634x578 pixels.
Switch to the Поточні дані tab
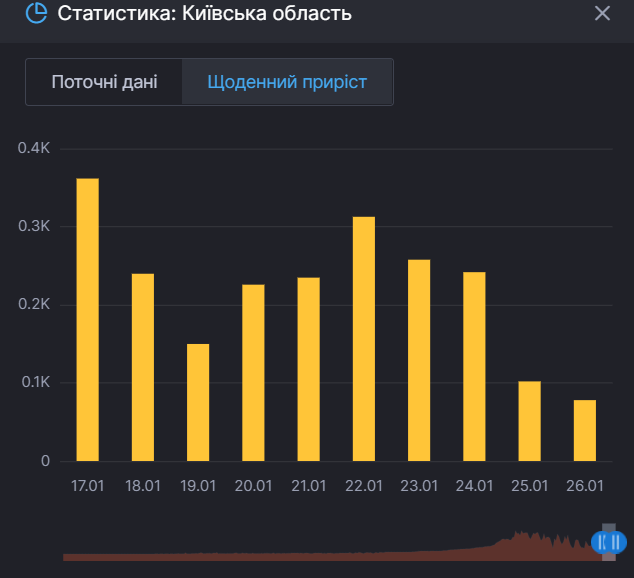click(104, 82)
